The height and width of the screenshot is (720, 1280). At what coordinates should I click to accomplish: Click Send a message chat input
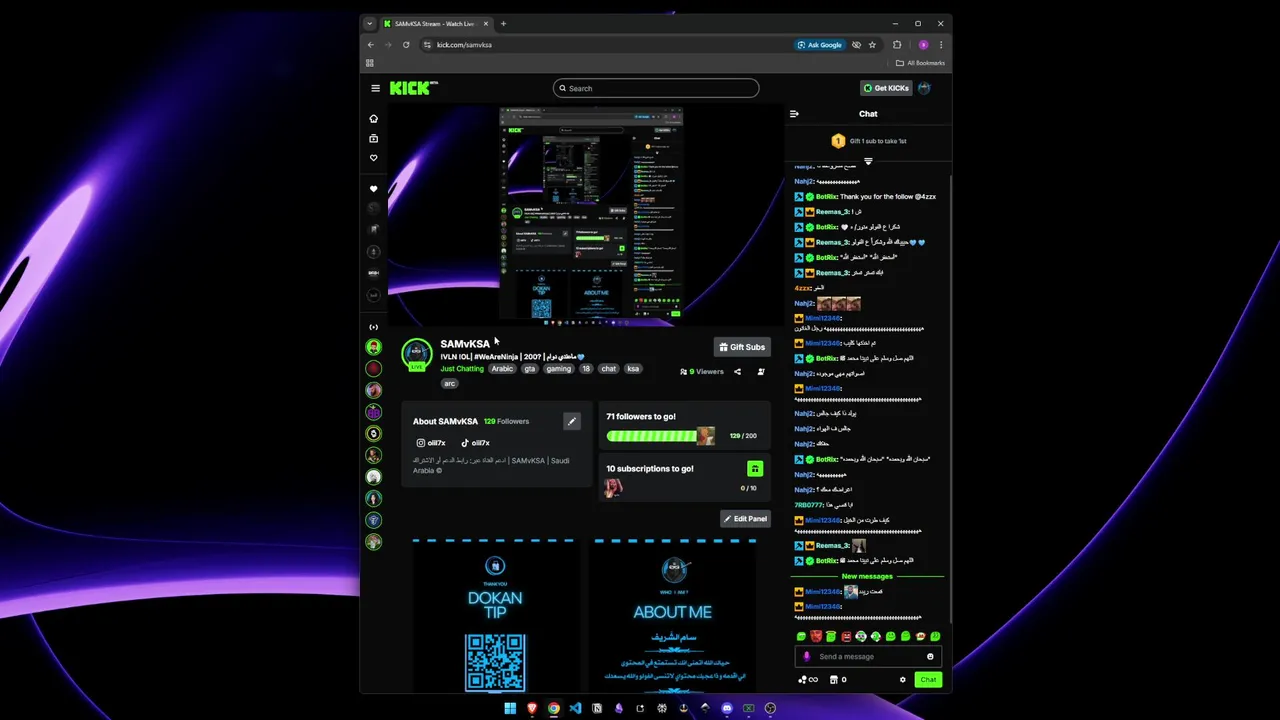868,657
